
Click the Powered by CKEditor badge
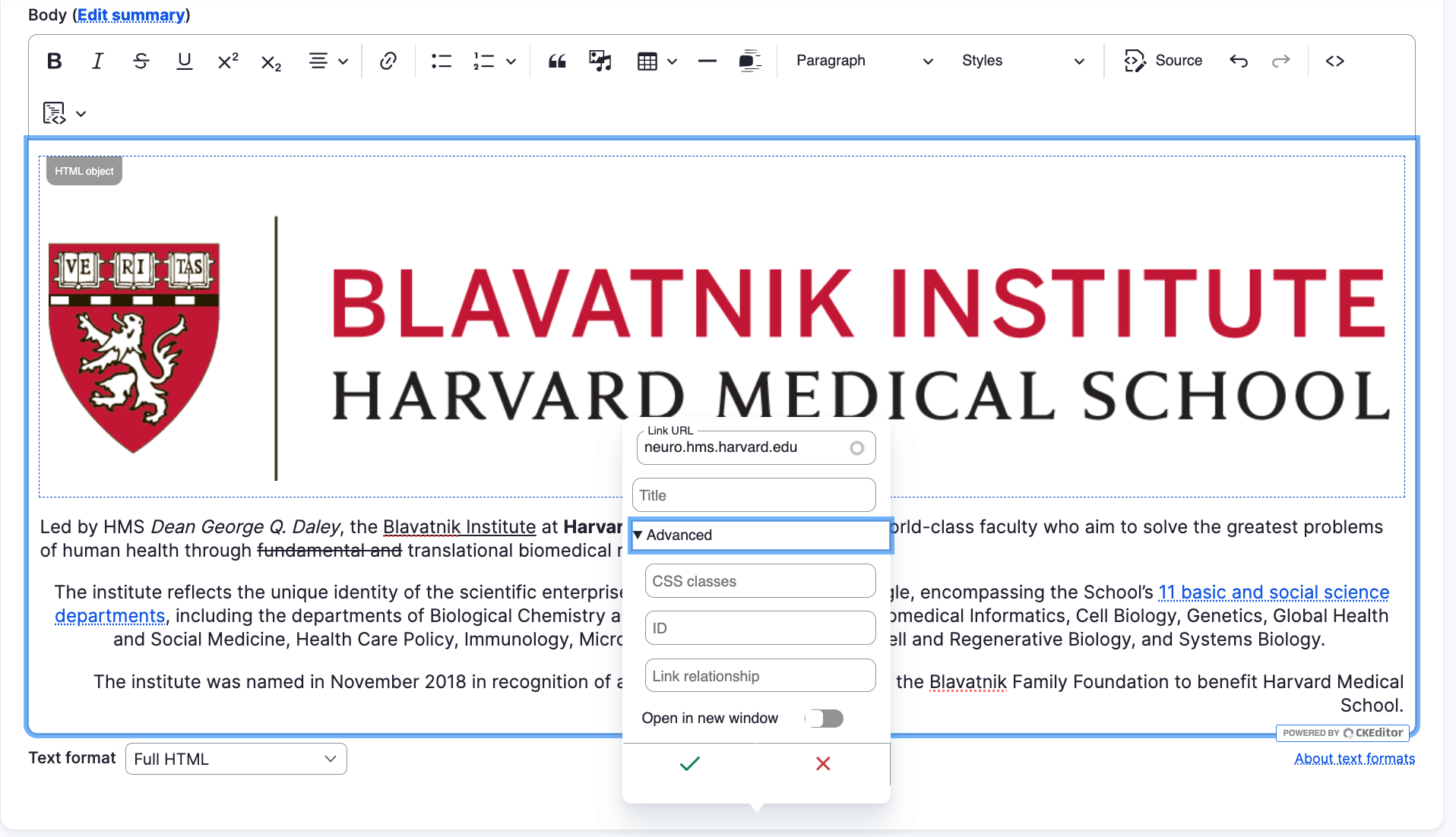1342,733
